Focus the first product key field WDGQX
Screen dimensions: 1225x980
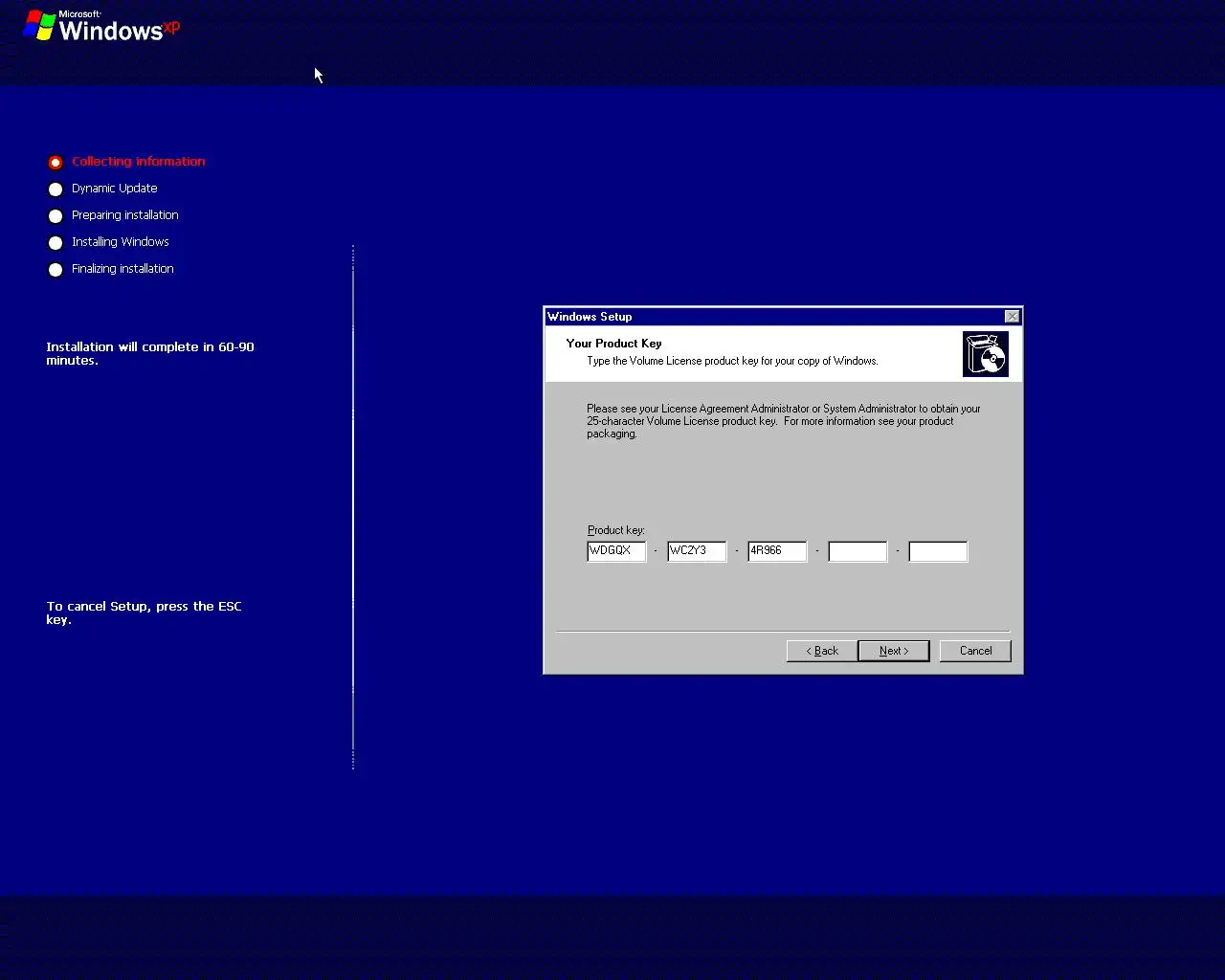pyautogui.click(x=616, y=551)
